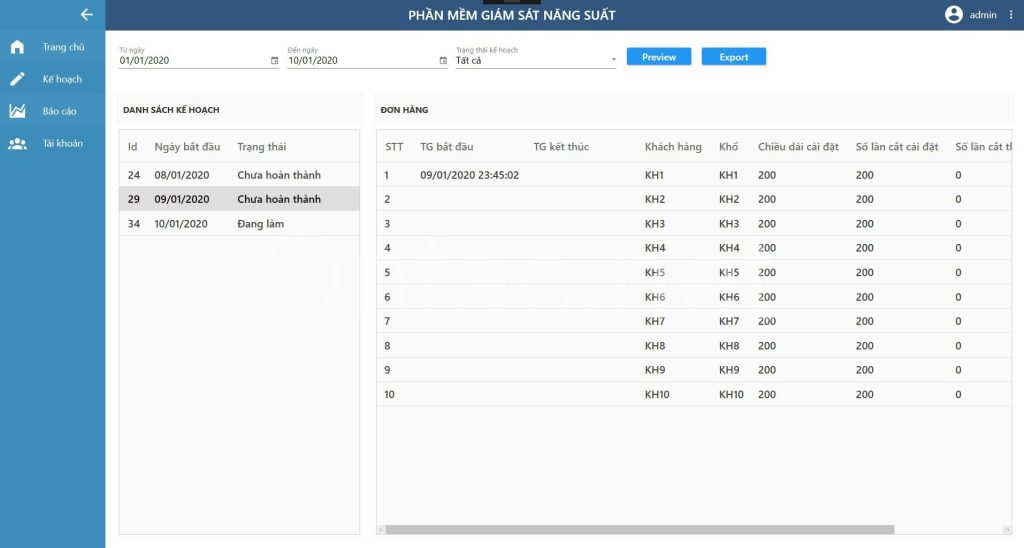
Task: Click the admin user avatar icon
Action: coord(953,15)
